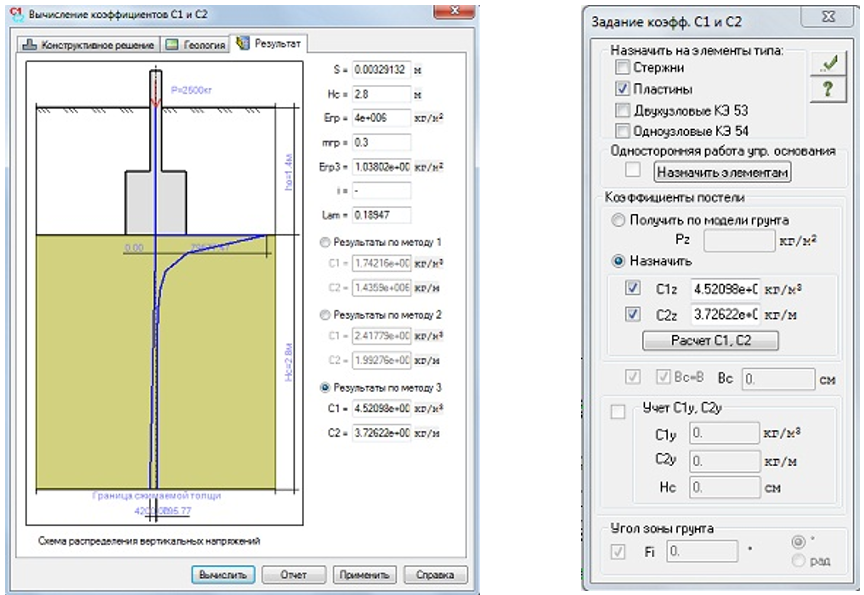Click the Назначить элементам button
The image size is (864, 595).
722,172
